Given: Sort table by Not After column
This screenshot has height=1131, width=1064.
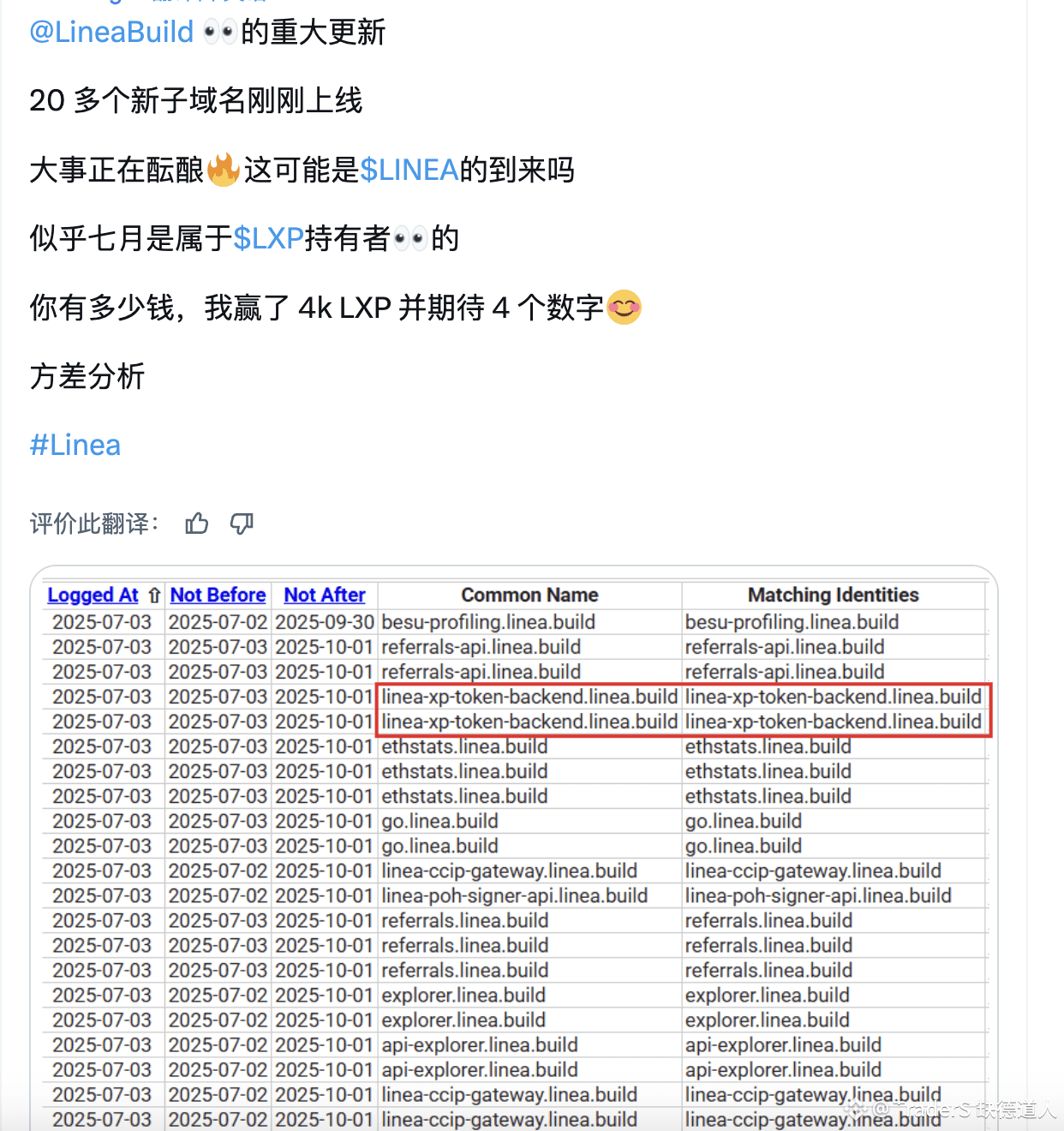Looking at the screenshot, I should (325, 595).
